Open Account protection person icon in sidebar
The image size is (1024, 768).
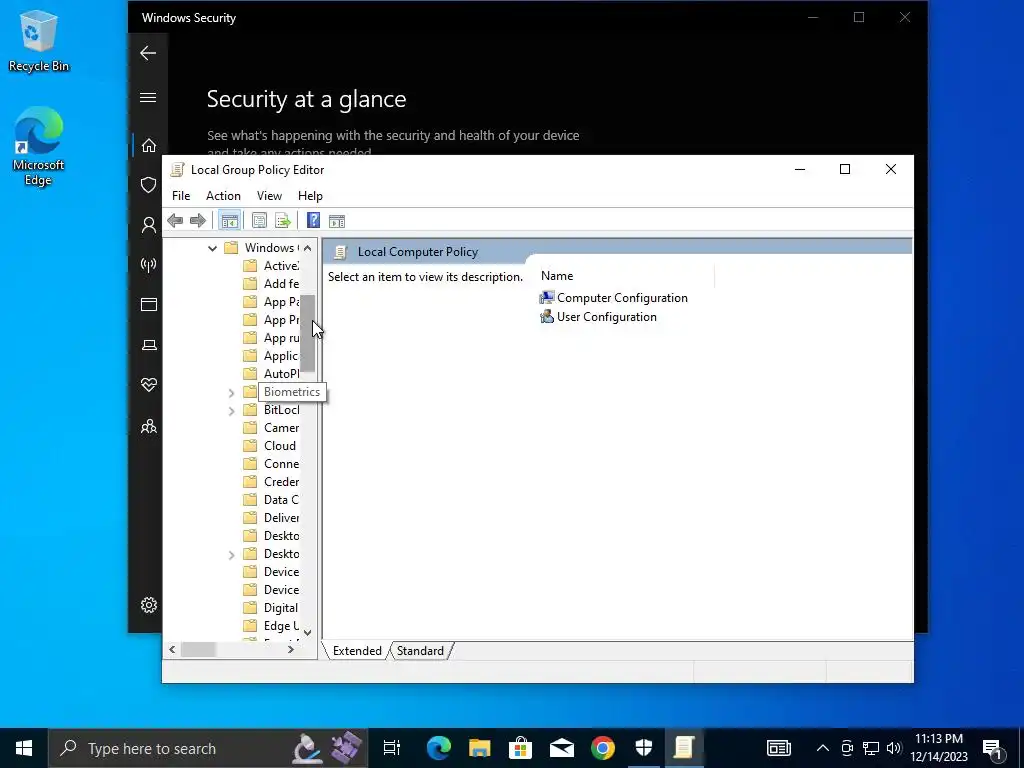[x=149, y=225]
